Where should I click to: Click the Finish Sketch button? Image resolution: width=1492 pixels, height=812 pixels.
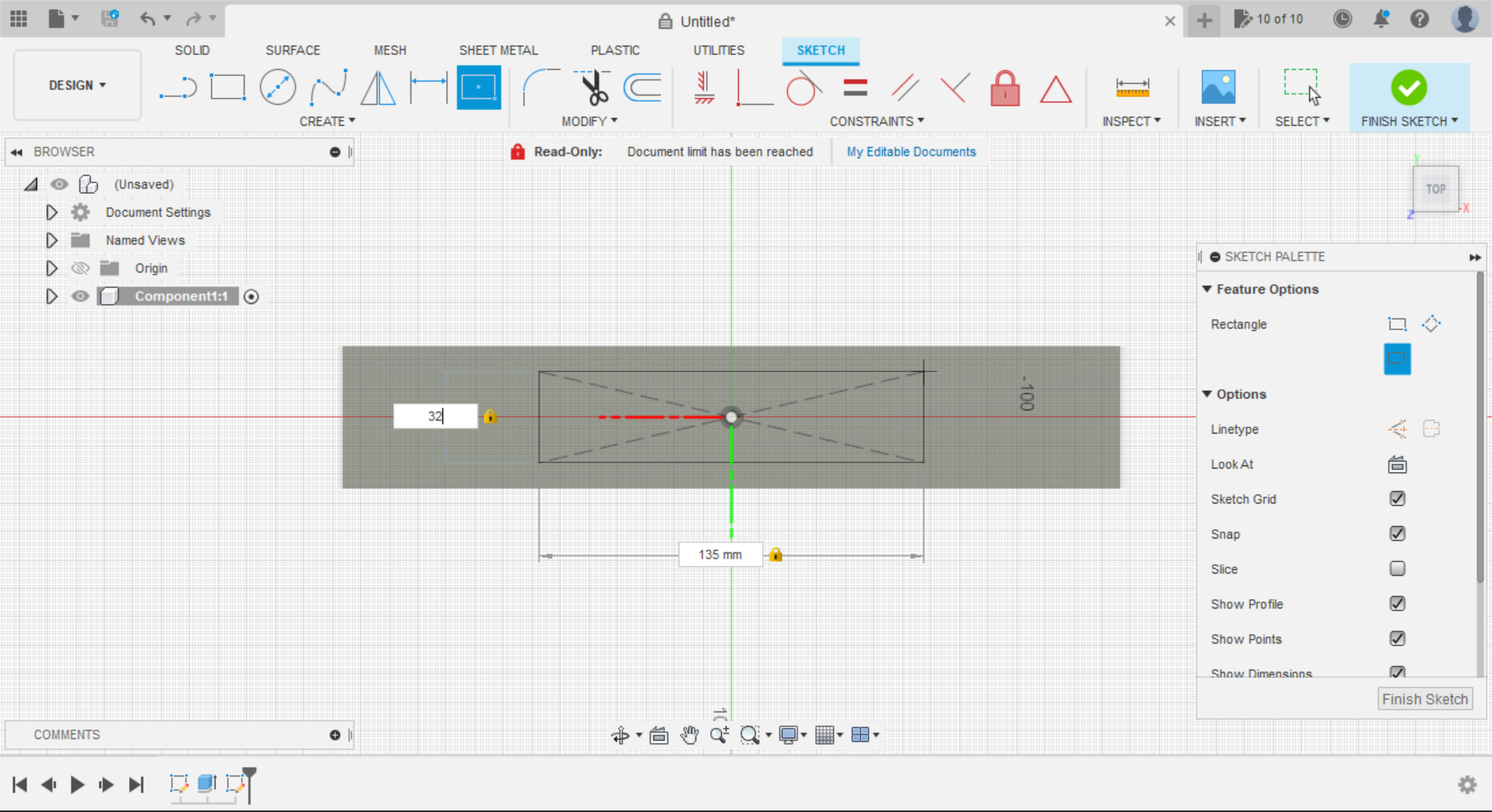(1424, 699)
